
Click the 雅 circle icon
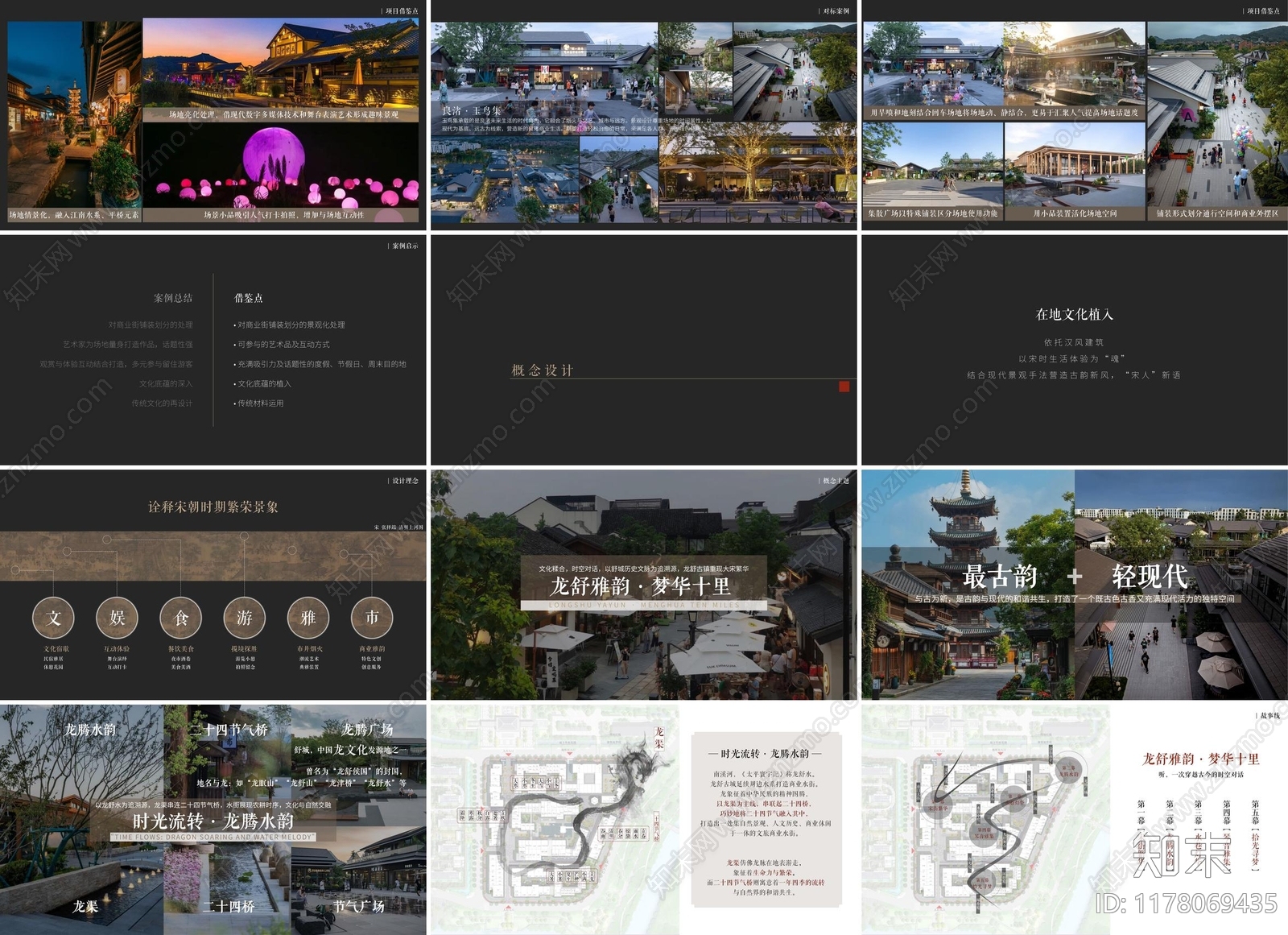click(308, 618)
